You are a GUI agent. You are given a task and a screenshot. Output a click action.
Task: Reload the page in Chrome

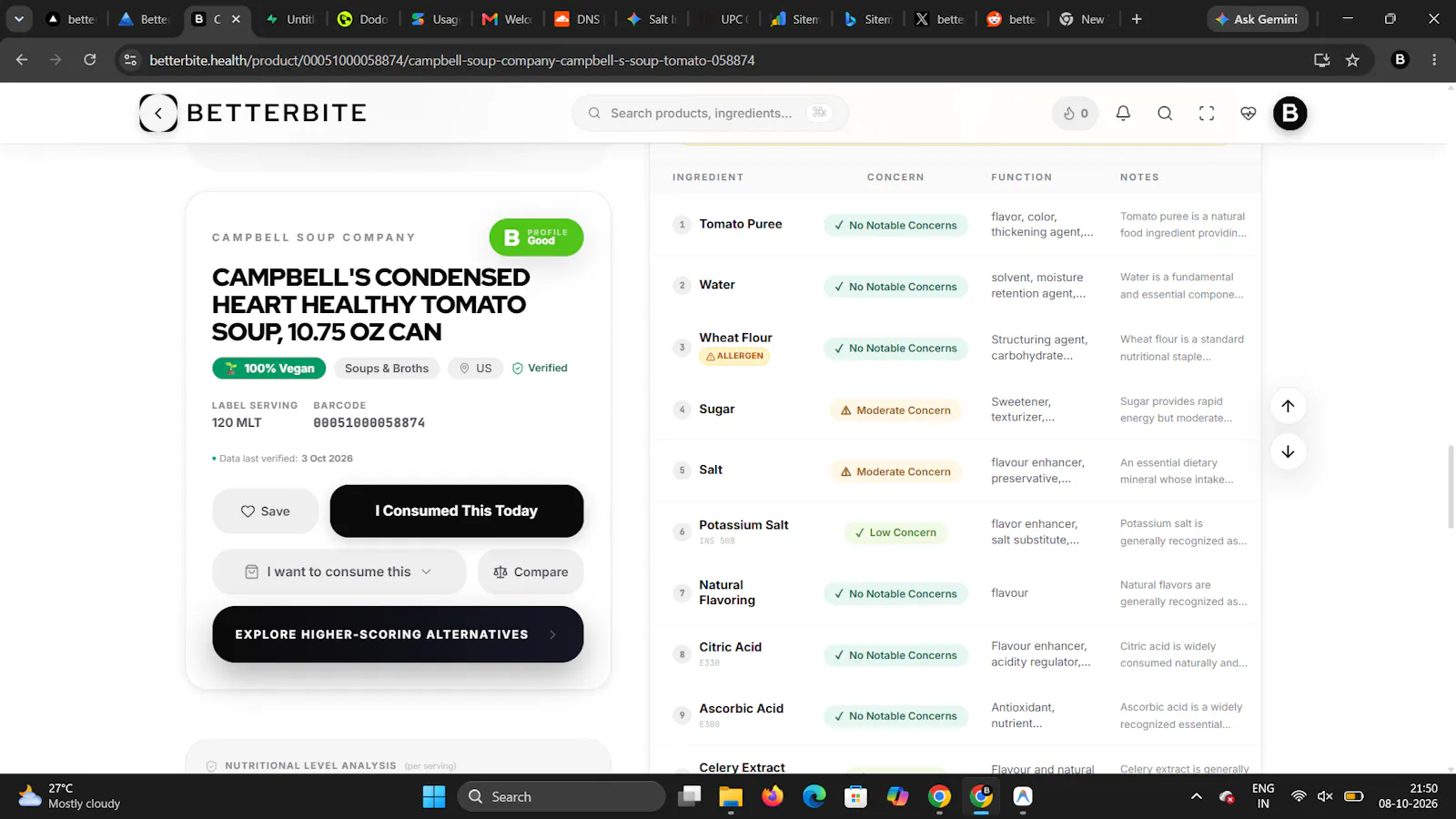[89, 60]
